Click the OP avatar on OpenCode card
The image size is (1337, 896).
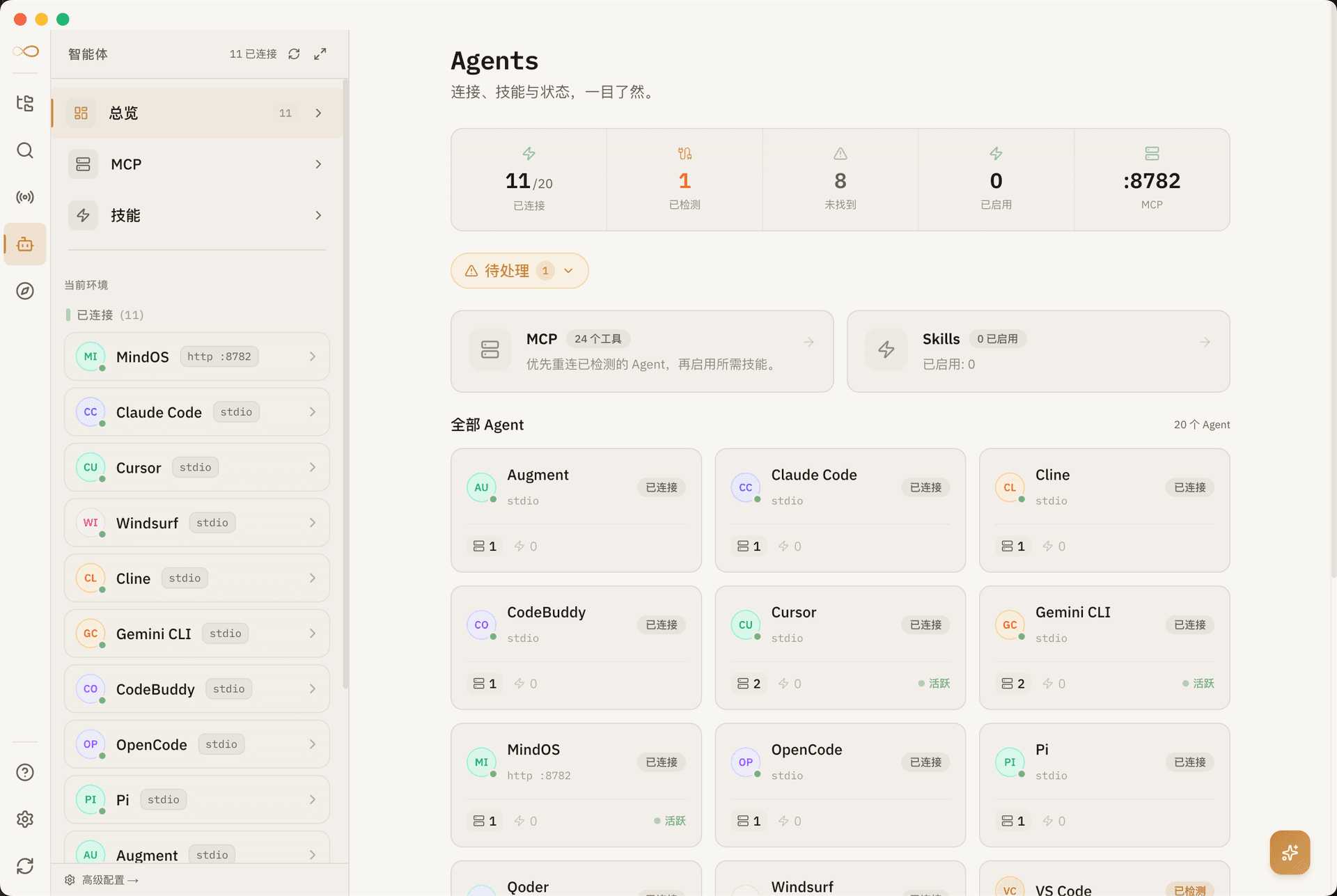[x=746, y=762]
